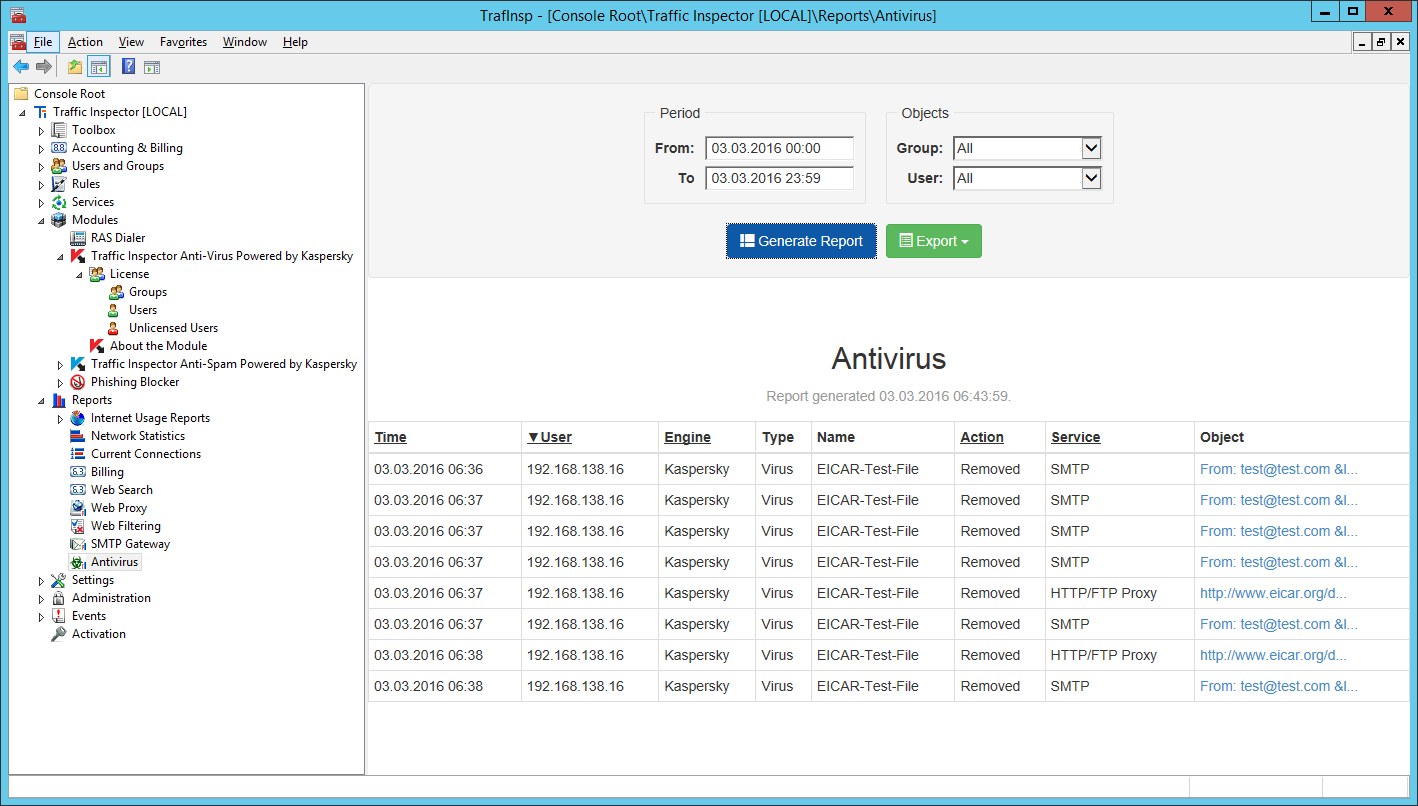Open the Action menu
Screen dimensions: 1418x806
[x=85, y=42]
